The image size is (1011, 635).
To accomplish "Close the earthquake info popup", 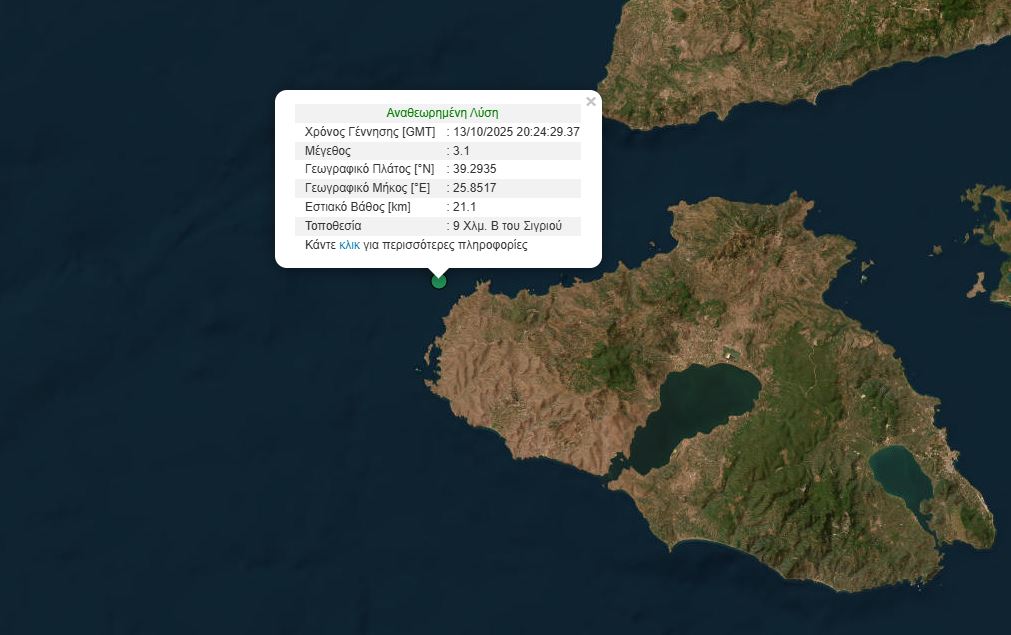I will [x=591, y=102].
